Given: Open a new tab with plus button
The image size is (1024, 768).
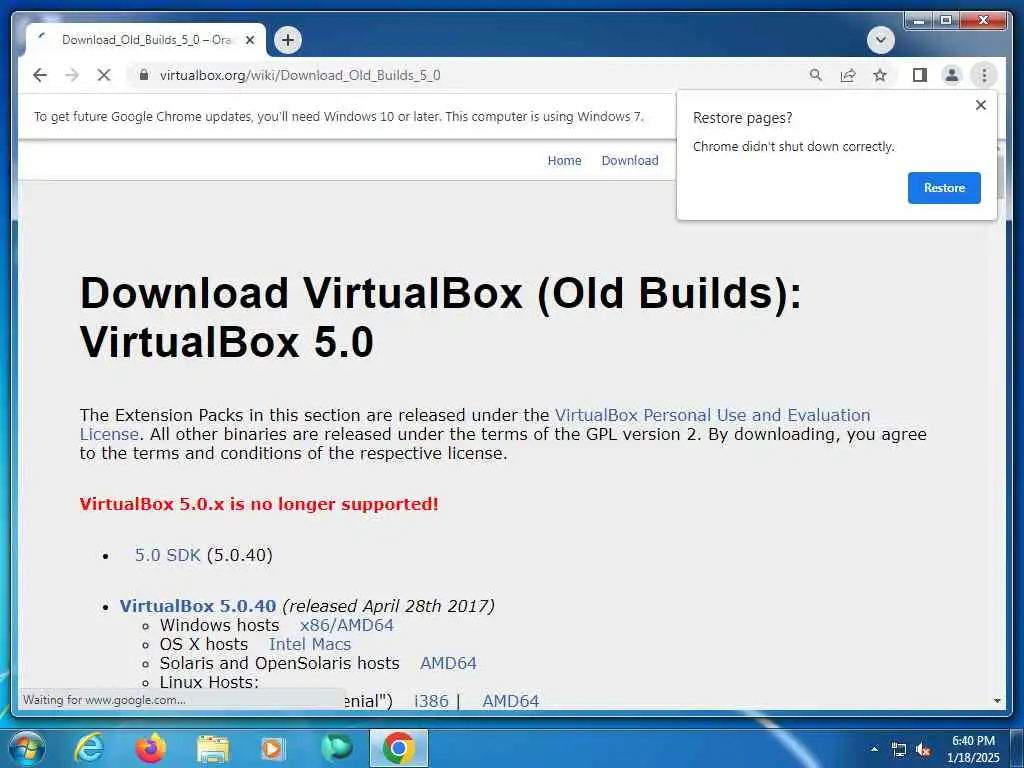Looking at the screenshot, I should coord(288,40).
